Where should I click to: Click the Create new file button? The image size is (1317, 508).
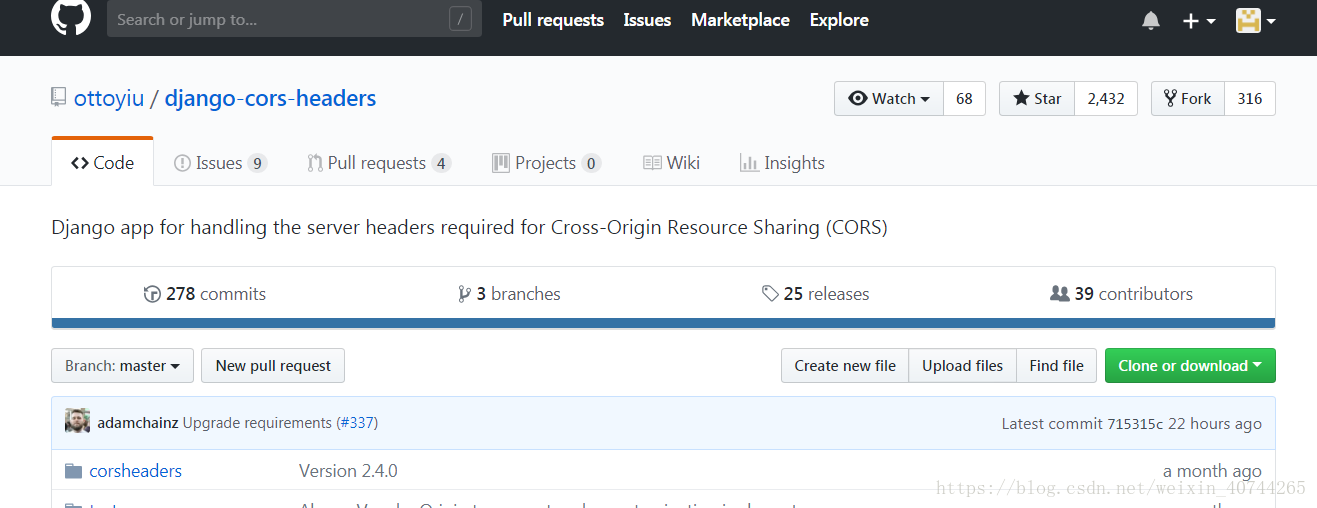pos(845,366)
